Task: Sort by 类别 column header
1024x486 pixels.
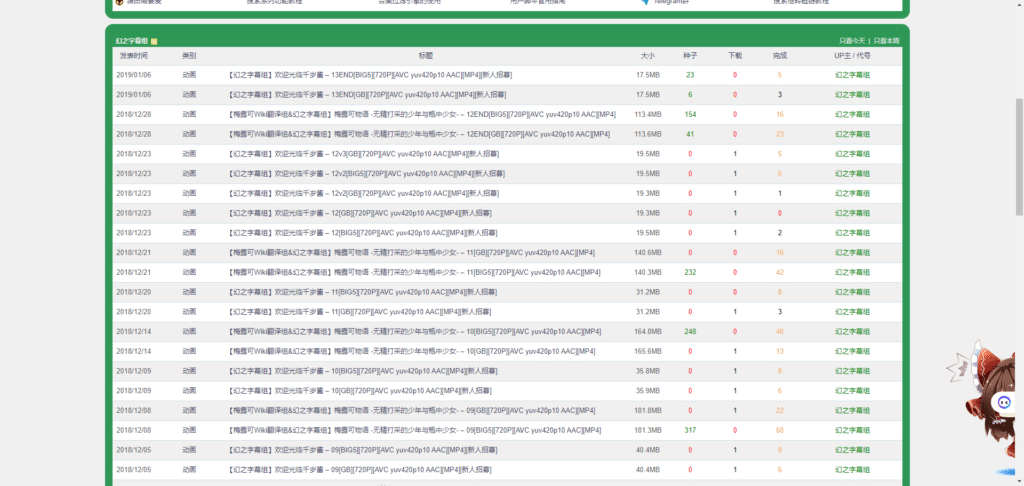Action: point(189,56)
